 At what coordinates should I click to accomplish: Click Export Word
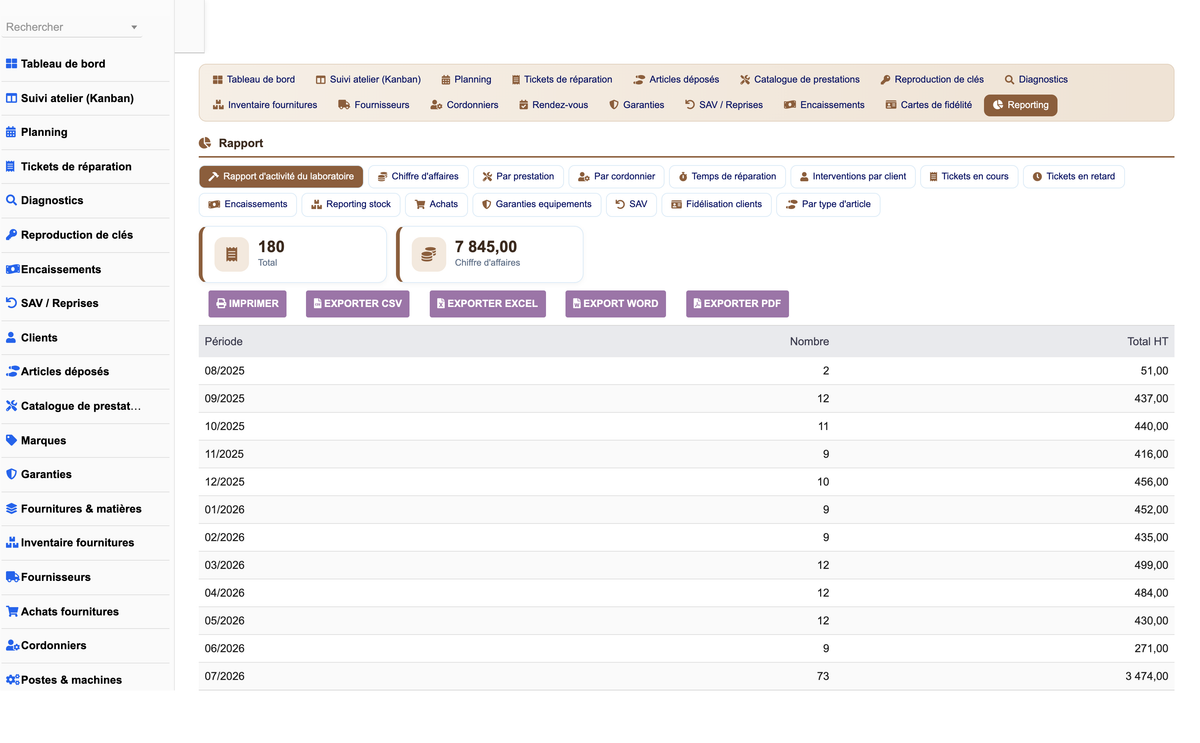click(615, 304)
